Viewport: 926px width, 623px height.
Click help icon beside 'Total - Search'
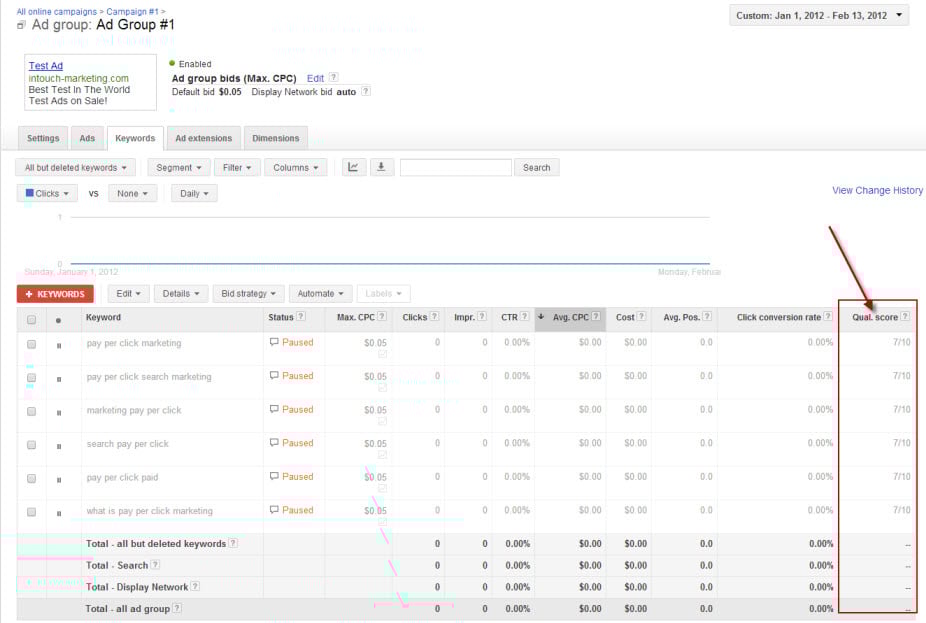(x=155, y=565)
